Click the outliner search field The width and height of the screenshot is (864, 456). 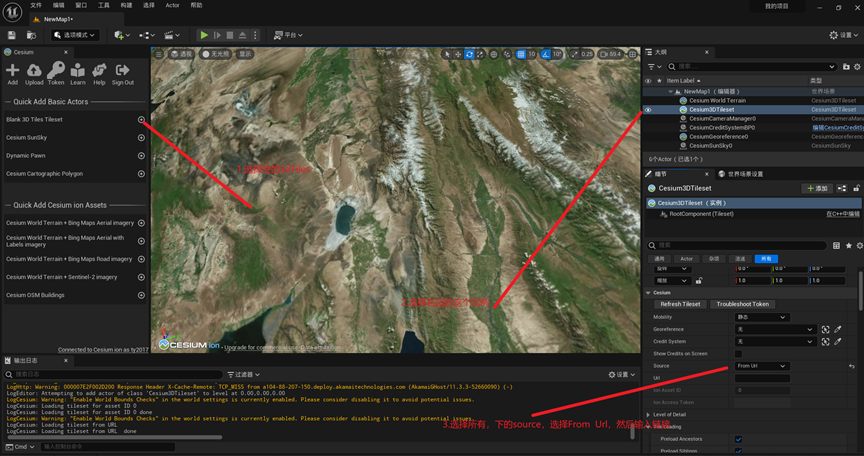[x=752, y=67]
